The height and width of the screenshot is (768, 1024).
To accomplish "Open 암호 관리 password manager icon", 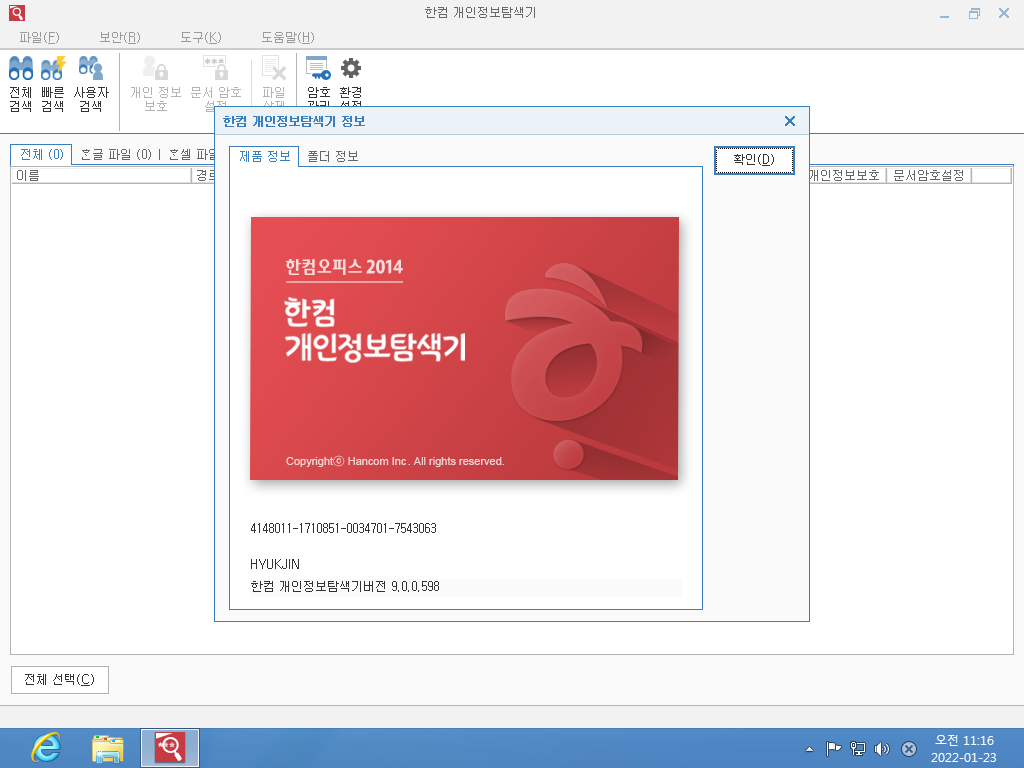I will pos(318,82).
